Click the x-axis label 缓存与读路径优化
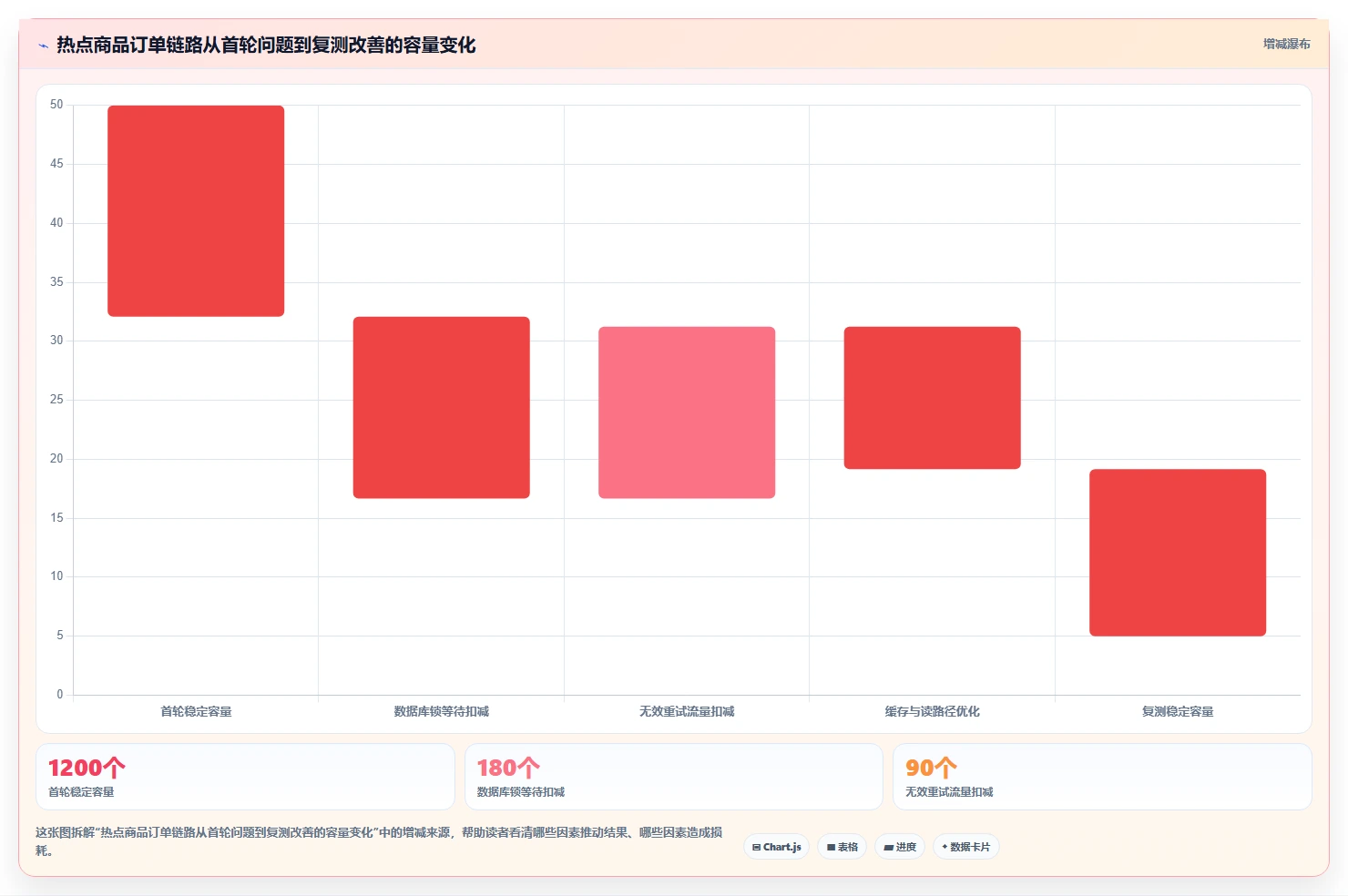This screenshot has height=896, width=1348. pyautogui.click(x=933, y=711)
